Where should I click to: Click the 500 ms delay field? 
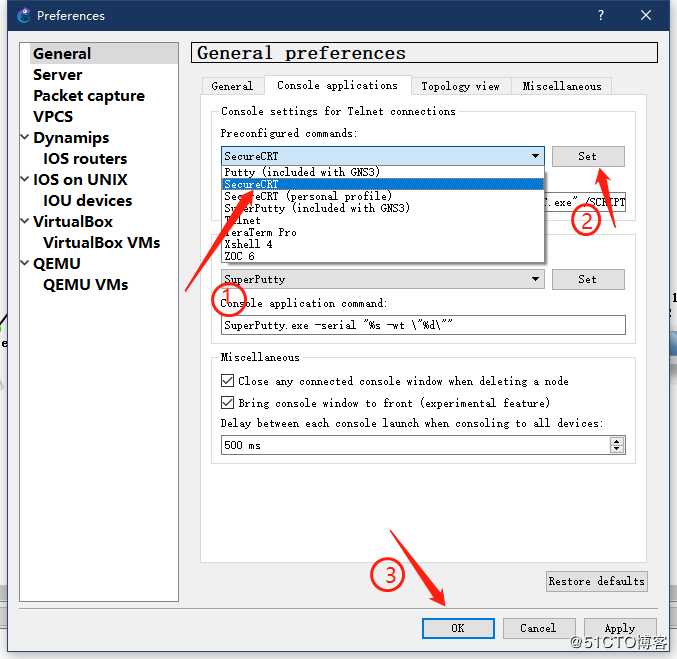[415, 445]
